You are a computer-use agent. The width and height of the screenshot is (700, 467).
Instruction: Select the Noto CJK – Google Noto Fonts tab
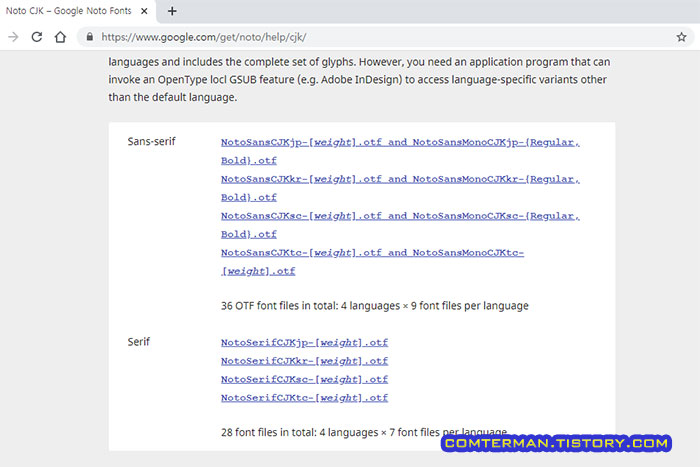pos(77,11)
